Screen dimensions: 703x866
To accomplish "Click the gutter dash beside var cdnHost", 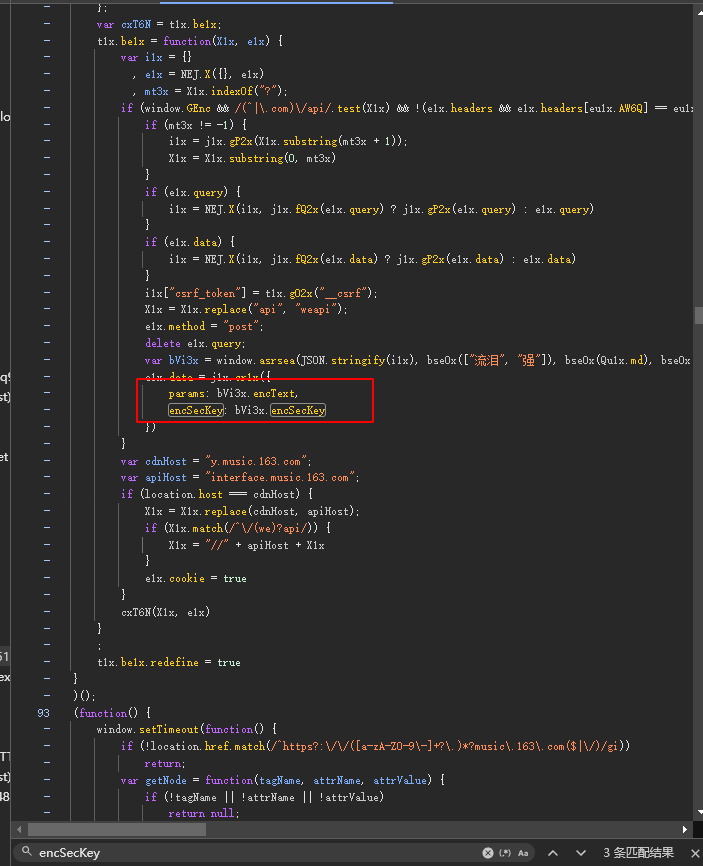I will click(46, 461).
